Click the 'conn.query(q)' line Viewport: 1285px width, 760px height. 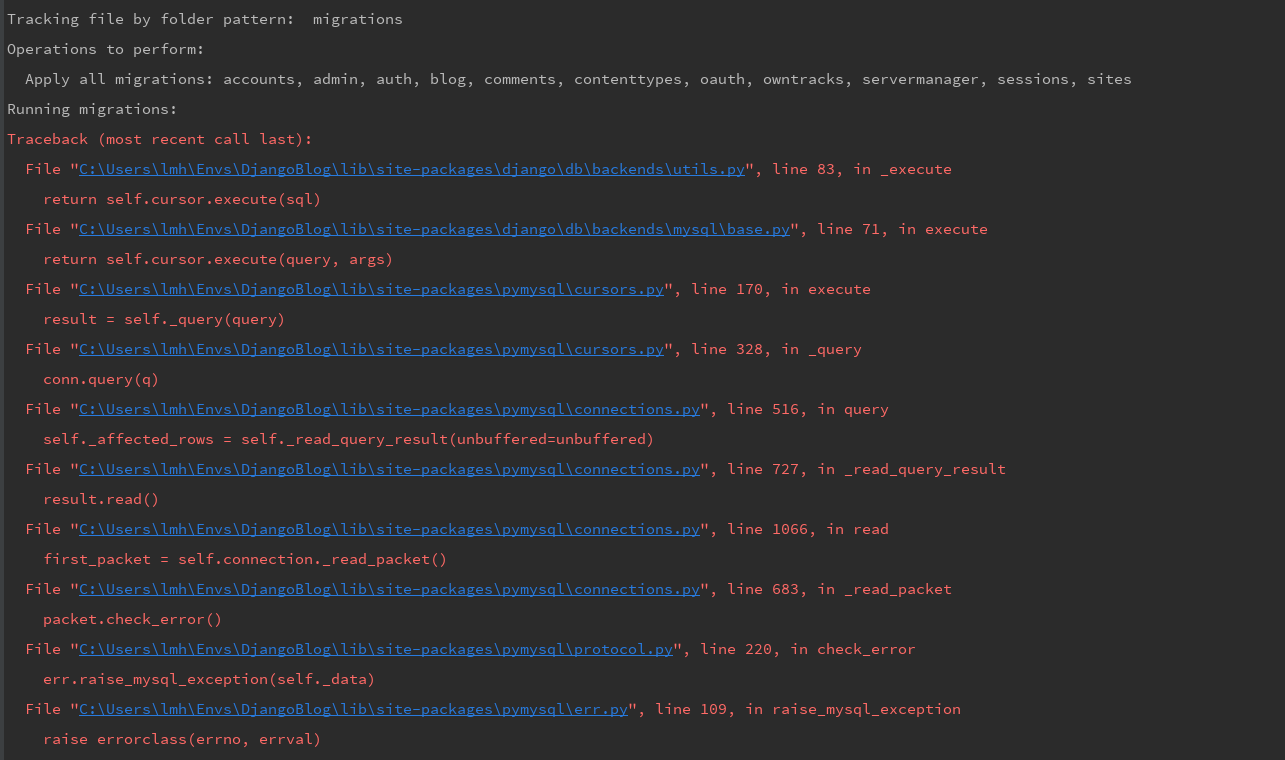pyautogui.click(x=101, y=379)
